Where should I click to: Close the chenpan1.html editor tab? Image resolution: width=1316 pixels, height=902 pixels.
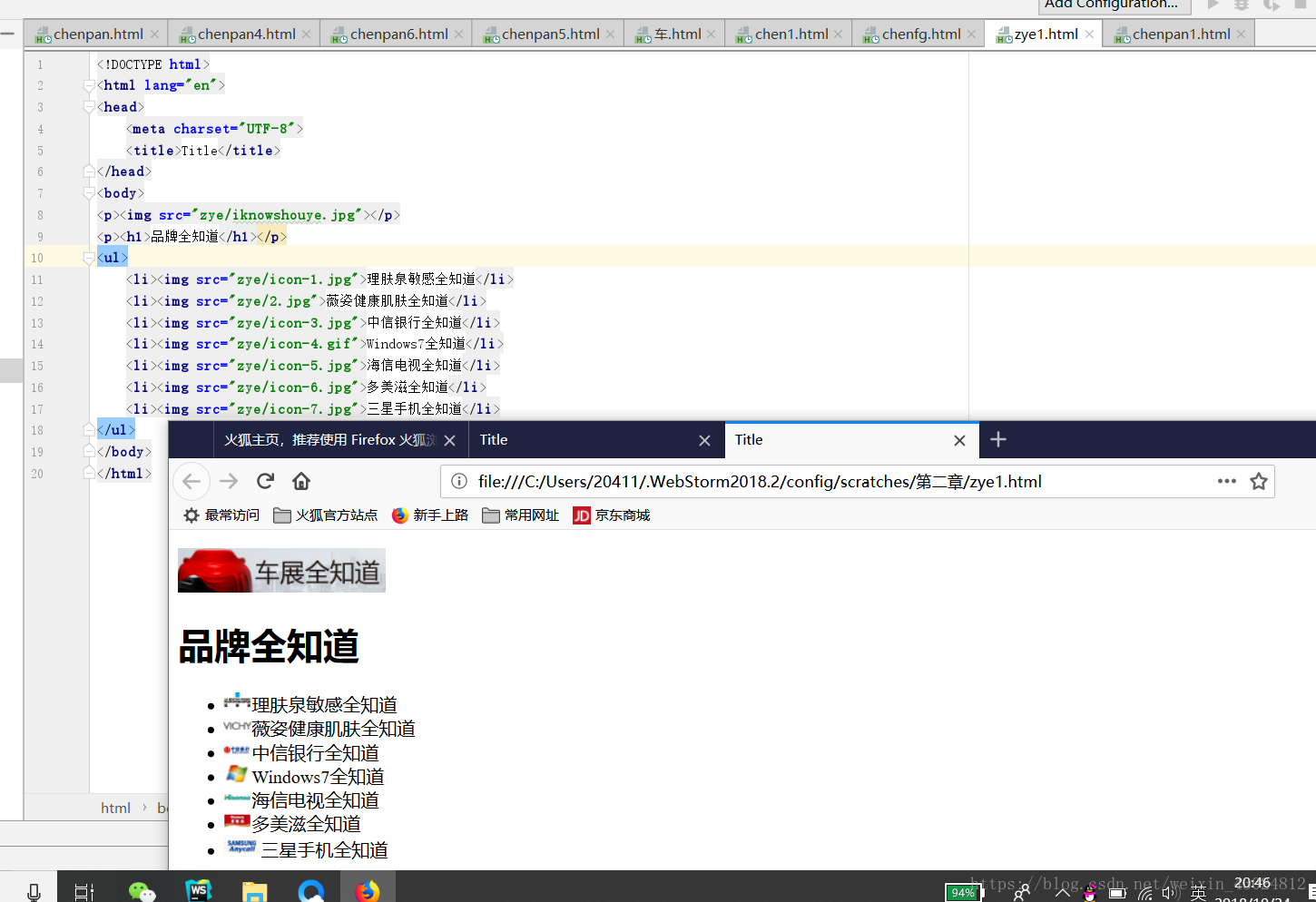(x=1241, y=34)
